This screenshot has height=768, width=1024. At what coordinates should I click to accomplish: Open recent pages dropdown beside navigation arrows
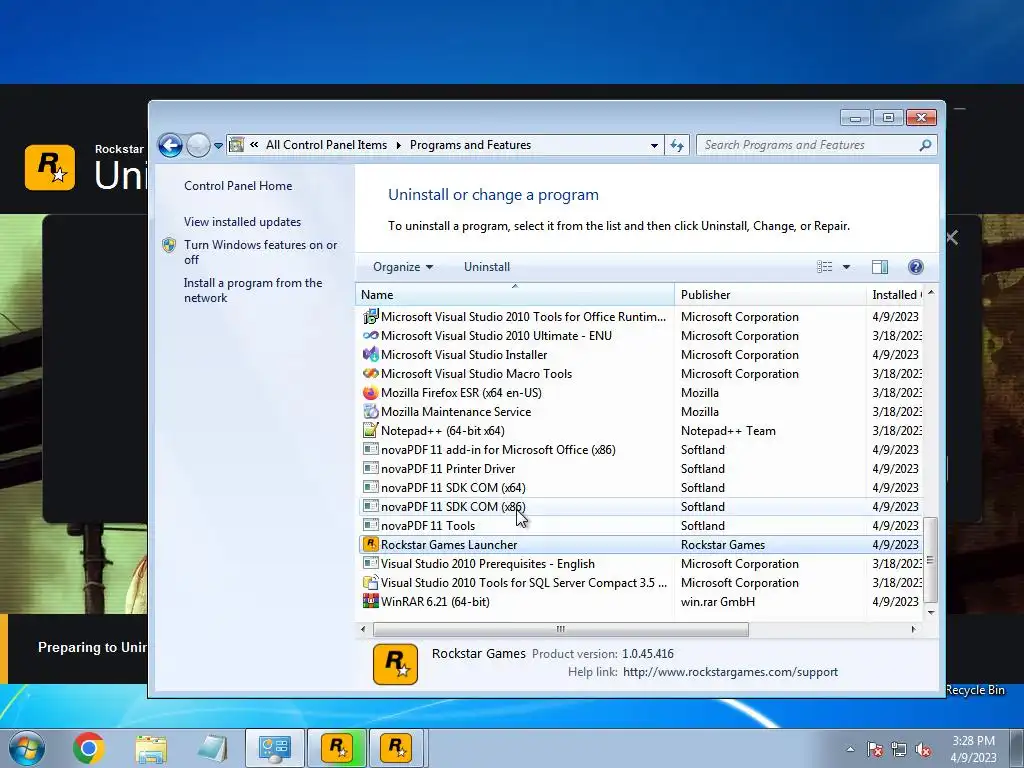(x=218, y=146)
